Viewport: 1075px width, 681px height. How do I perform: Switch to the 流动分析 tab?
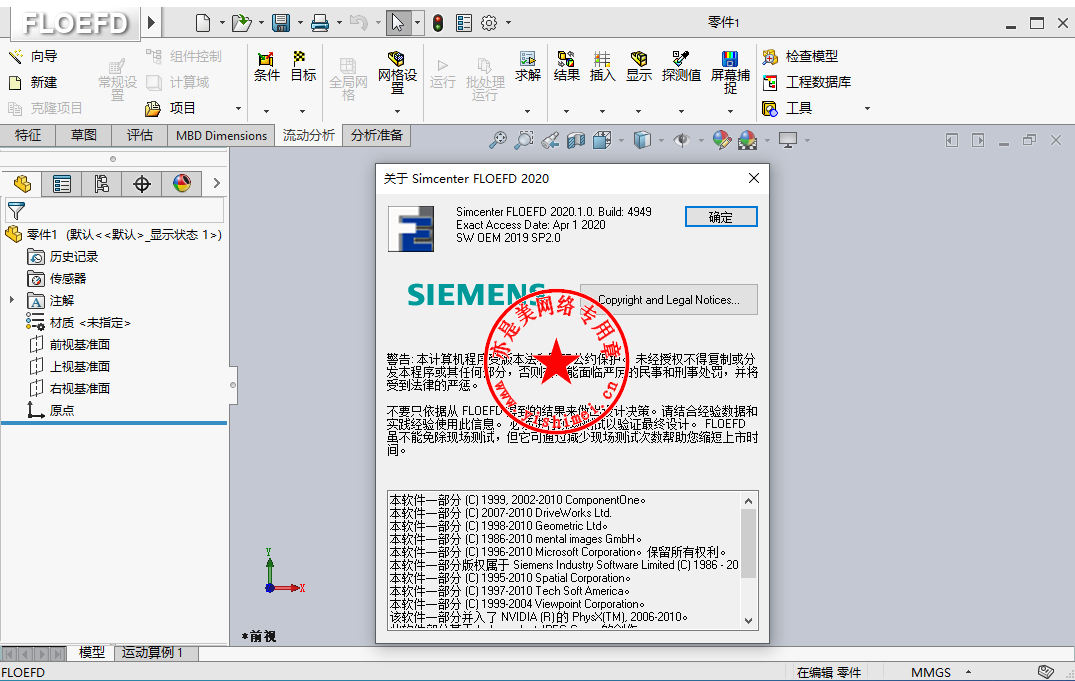309,135
